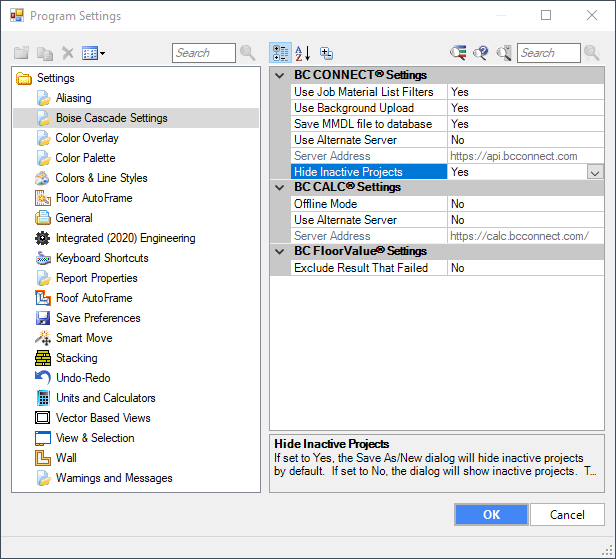Collapse the BC CONNECT Settings section

280,75
